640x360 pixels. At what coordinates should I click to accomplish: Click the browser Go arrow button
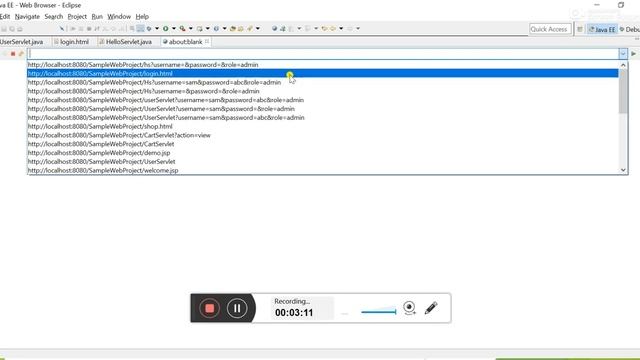point(633,53)
